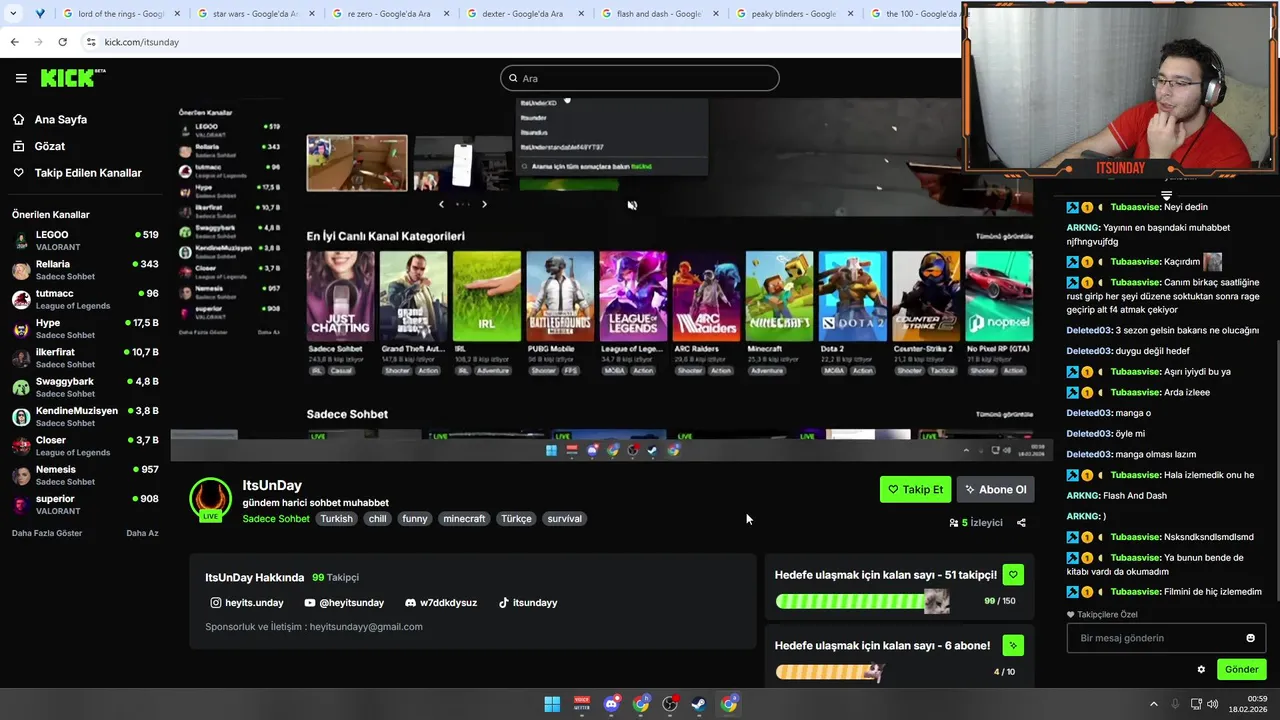Open Instagram link heyits.unday
The image size is (1280, 720).
coord(247,603)
